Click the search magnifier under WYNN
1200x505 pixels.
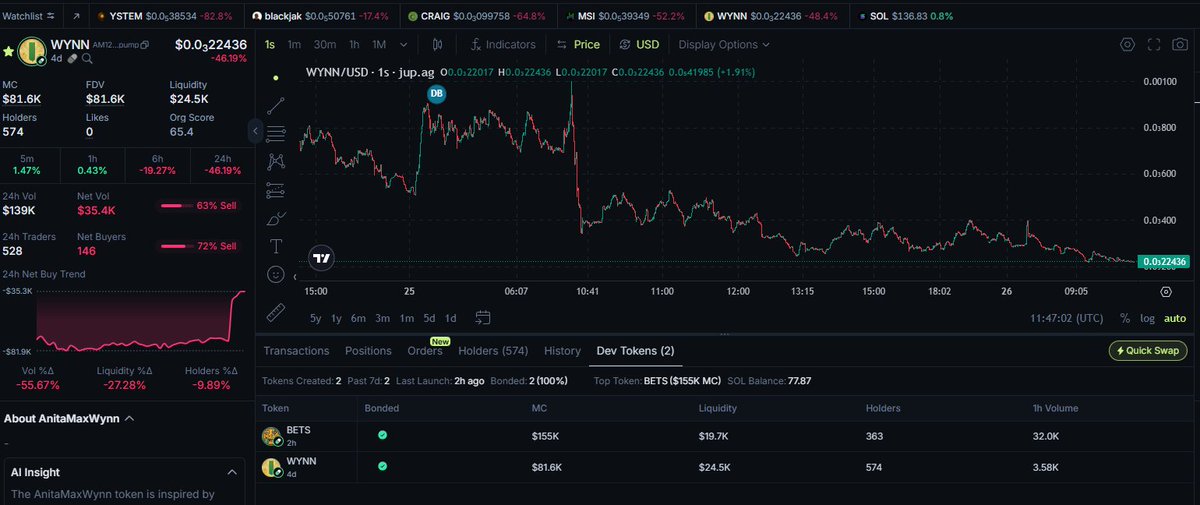click(88, 59)
